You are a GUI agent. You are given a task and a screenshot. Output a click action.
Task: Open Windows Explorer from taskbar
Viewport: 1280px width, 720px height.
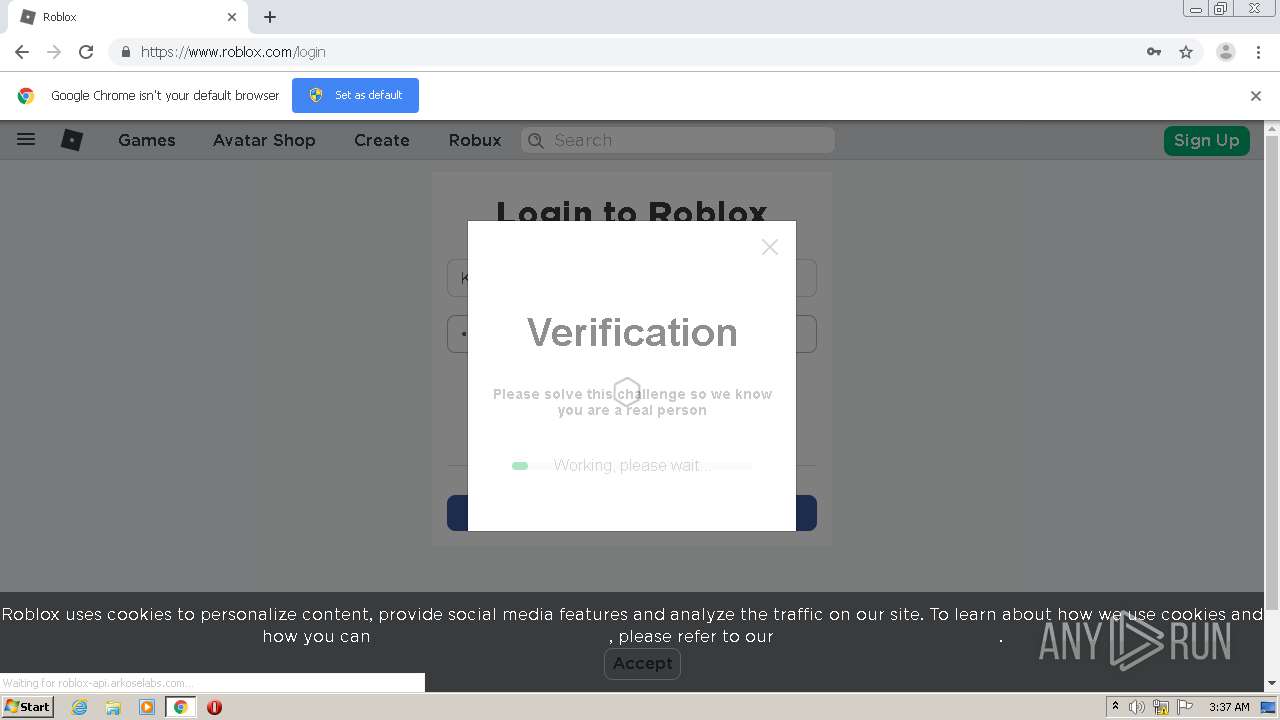pos(113,707)
